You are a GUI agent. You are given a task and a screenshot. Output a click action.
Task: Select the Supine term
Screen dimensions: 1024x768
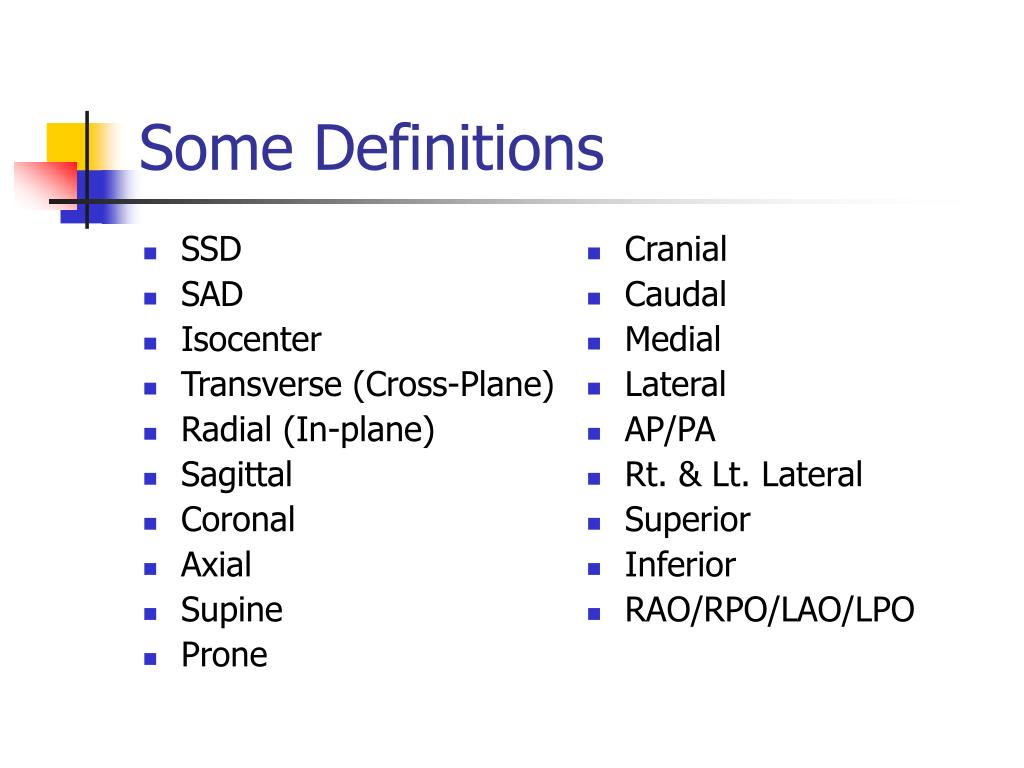coord(232,611)
